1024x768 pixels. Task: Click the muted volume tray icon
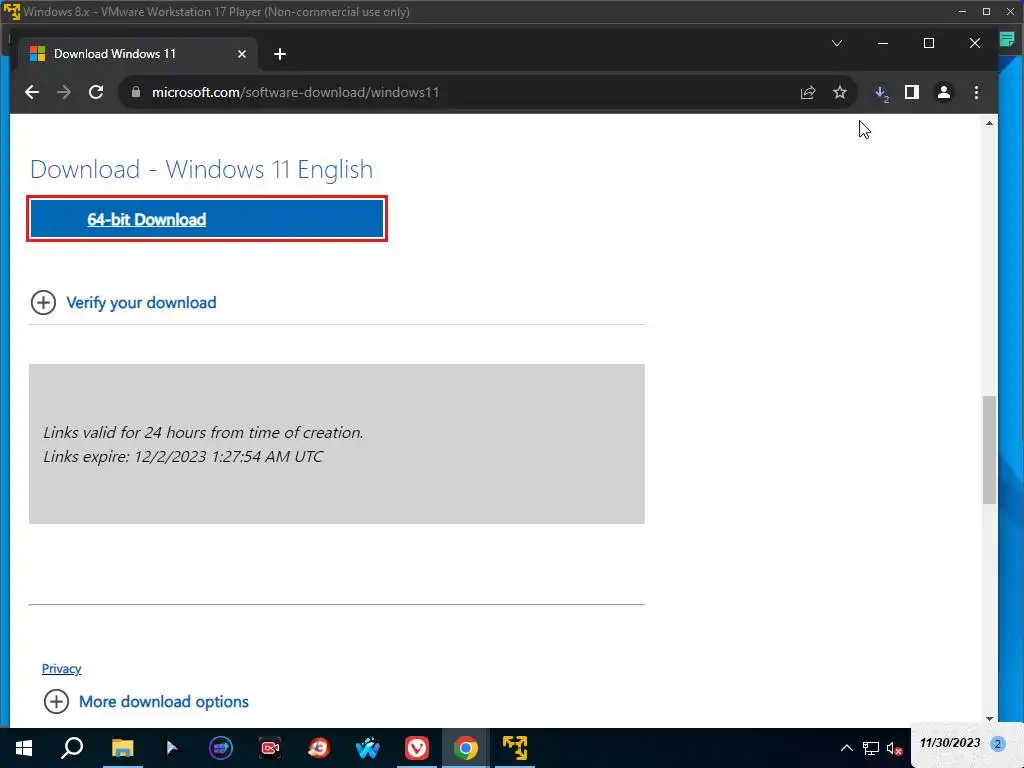[895, 748]
